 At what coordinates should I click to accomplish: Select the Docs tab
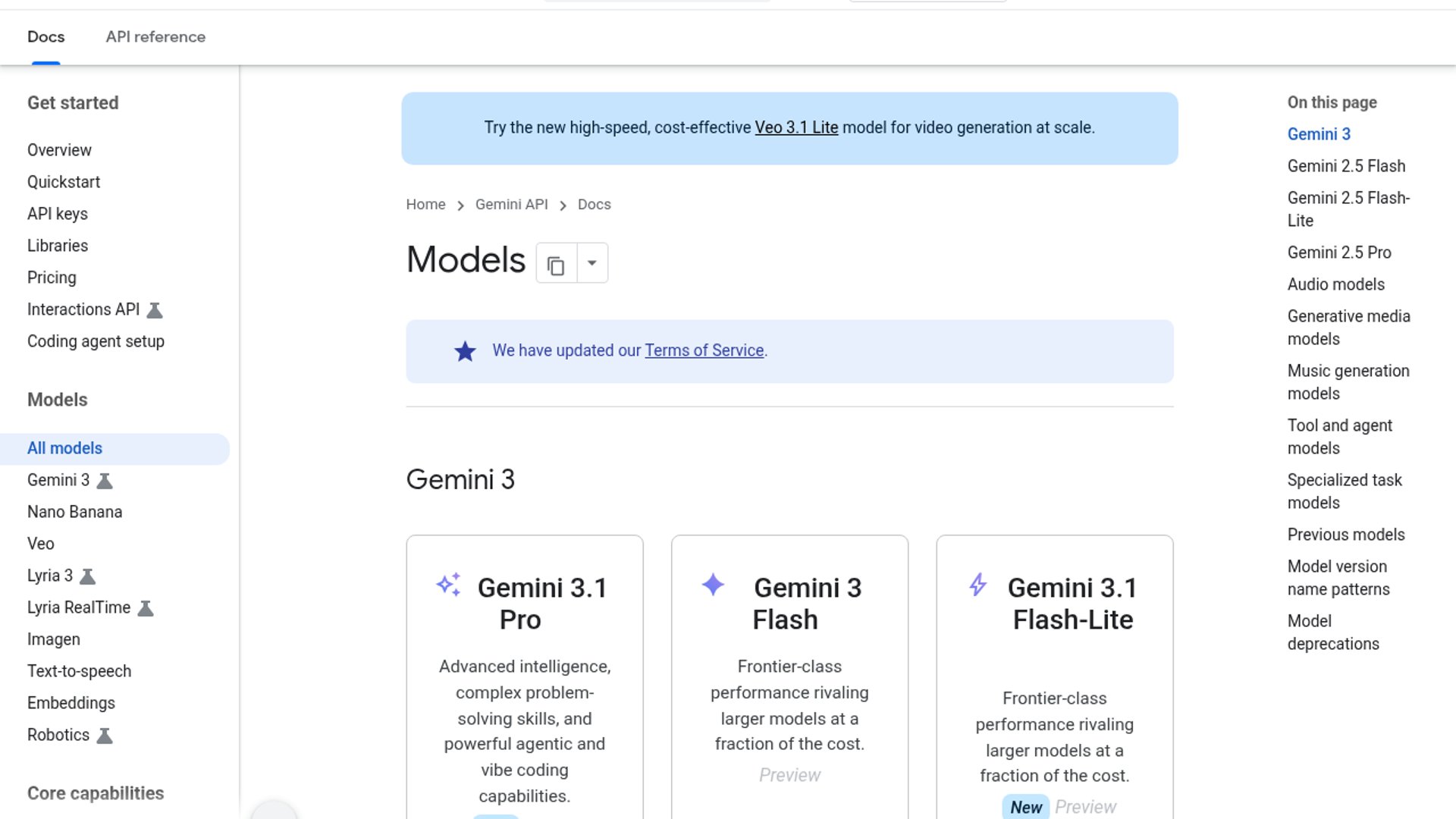tap(45, 36)
